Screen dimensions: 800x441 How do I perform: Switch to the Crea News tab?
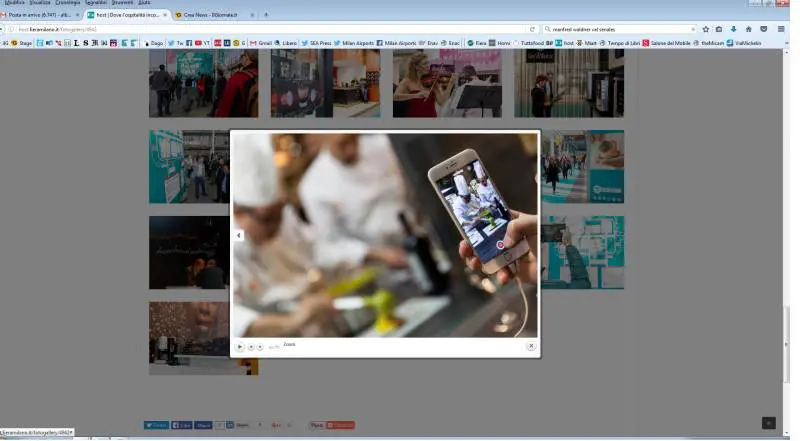pos(210,15)
